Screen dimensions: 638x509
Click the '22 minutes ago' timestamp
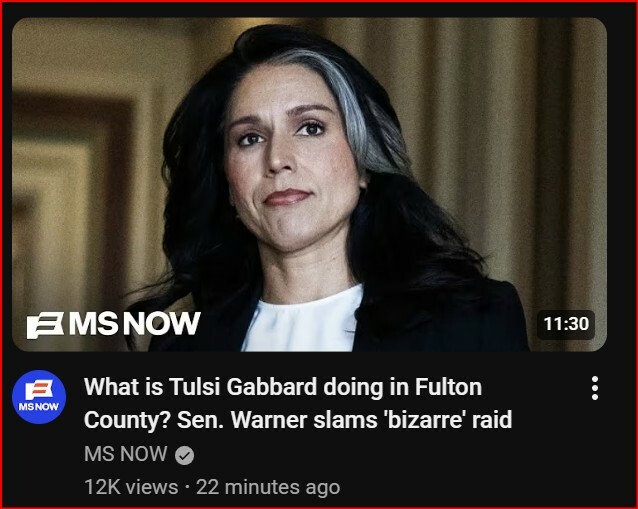tap(268, 487)
